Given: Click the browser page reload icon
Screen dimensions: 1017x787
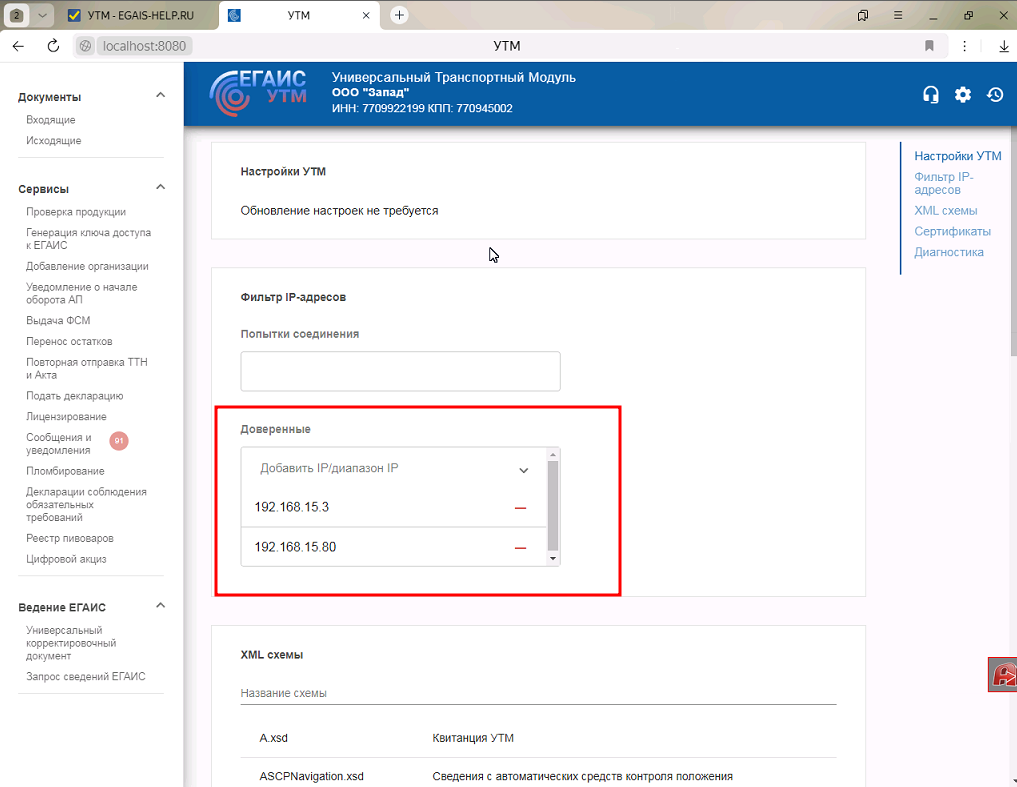Looking at the screenshot, I should coord(53,46).
